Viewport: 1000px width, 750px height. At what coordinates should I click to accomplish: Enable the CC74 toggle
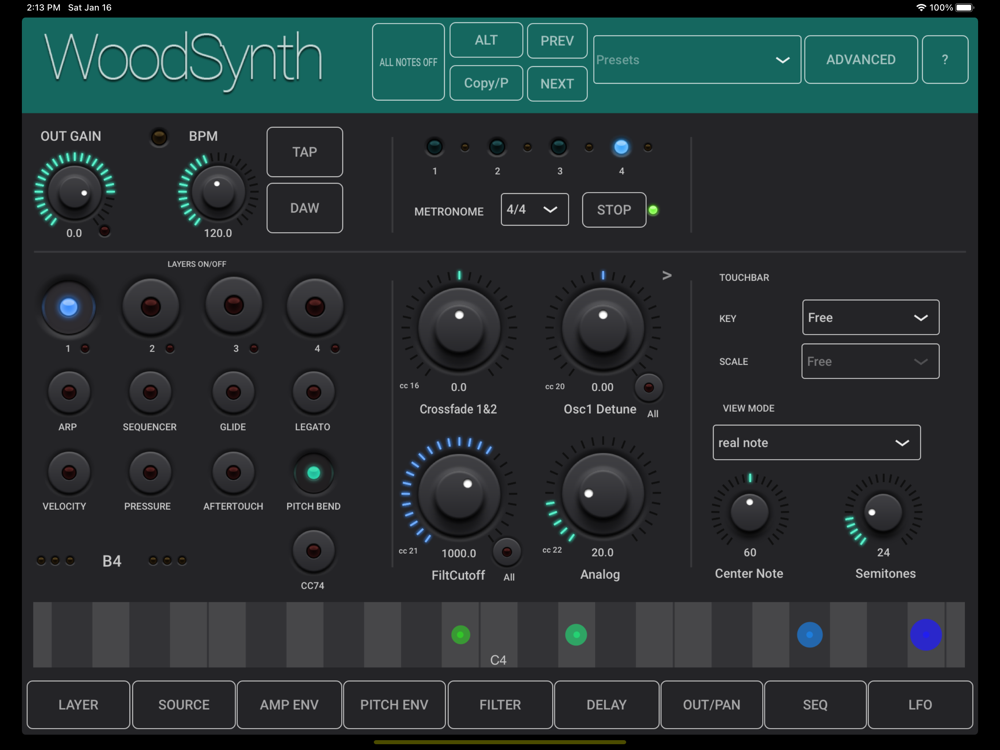(313, 551)
